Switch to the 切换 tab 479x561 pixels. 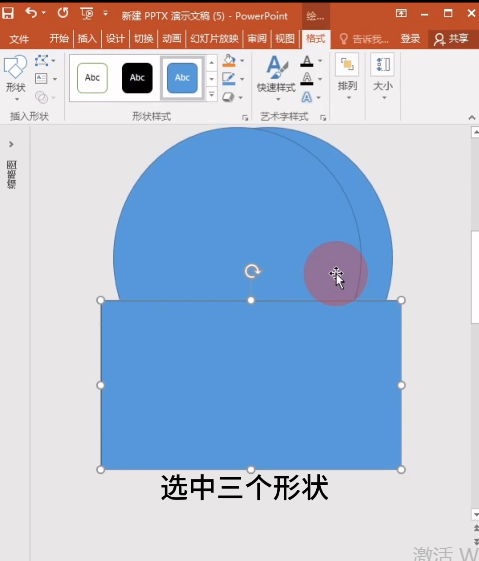(144, 39)
